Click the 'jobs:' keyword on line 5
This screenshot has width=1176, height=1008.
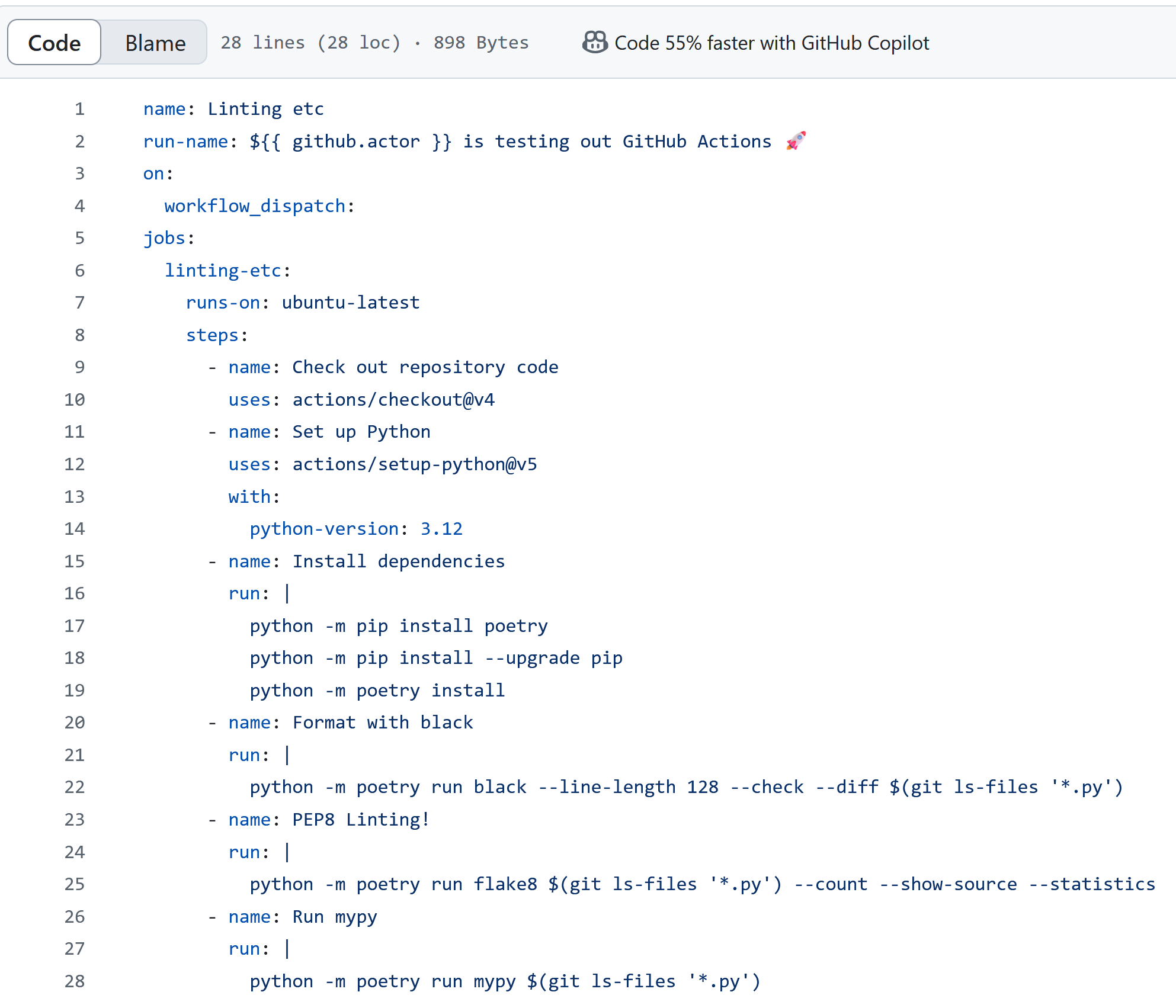point(166,237)
